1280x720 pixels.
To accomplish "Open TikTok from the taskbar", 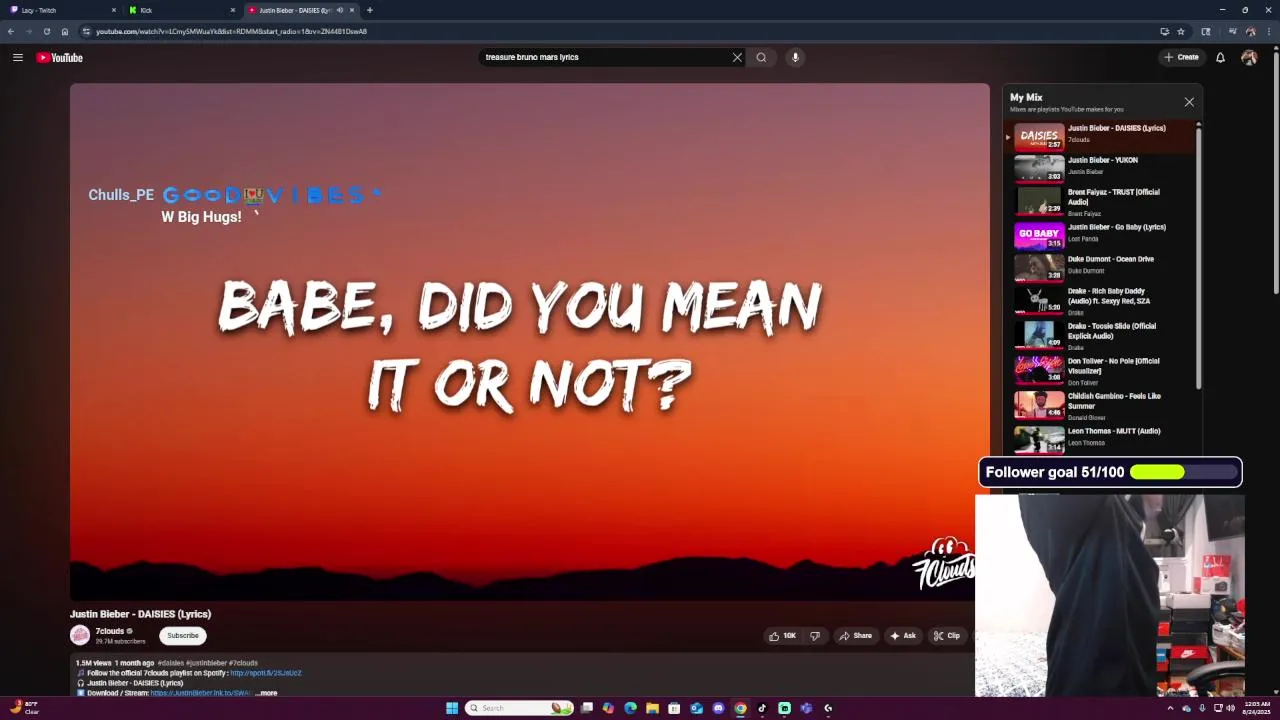I will [x=762, y=708].
